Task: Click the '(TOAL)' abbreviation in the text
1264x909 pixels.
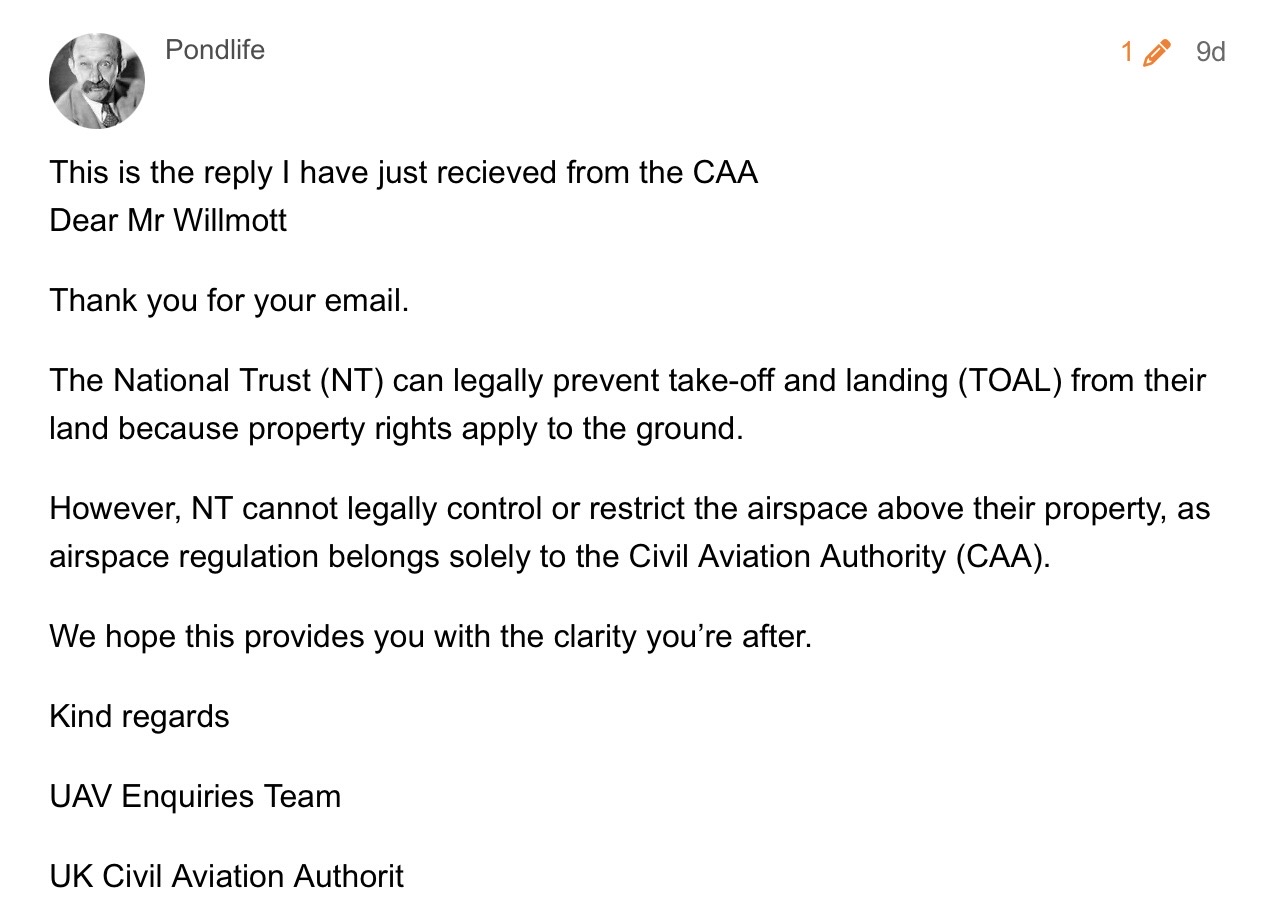Action: pos(1009,381)
